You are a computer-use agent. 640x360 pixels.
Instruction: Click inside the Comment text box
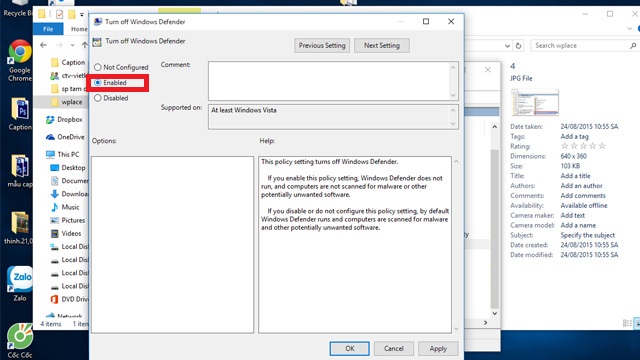tap(329, 81)
